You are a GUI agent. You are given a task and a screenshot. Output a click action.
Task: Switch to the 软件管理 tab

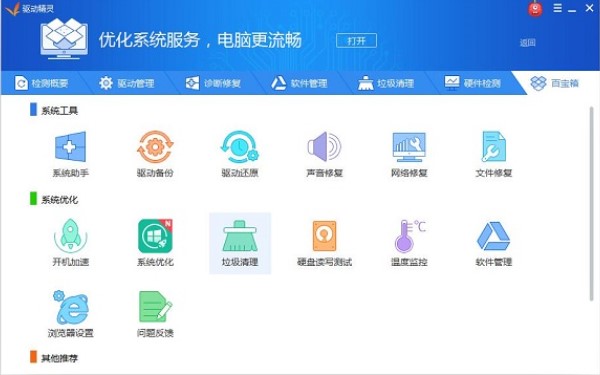[300, 83]
